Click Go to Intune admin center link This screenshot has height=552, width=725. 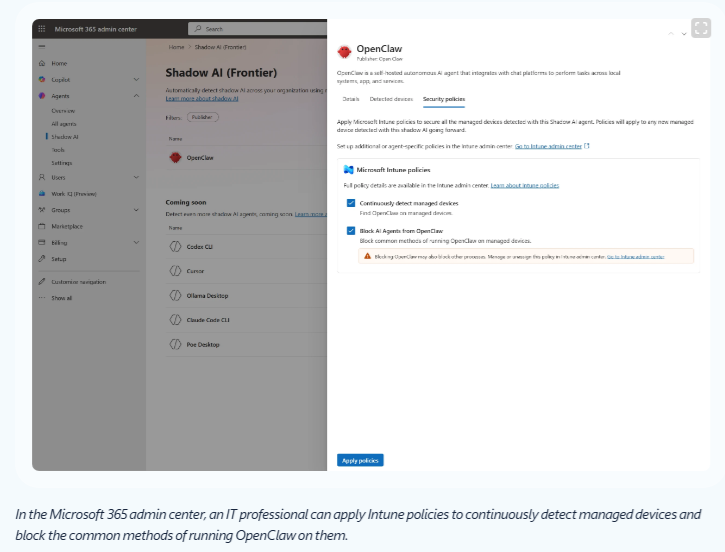(x=548, y=146)
